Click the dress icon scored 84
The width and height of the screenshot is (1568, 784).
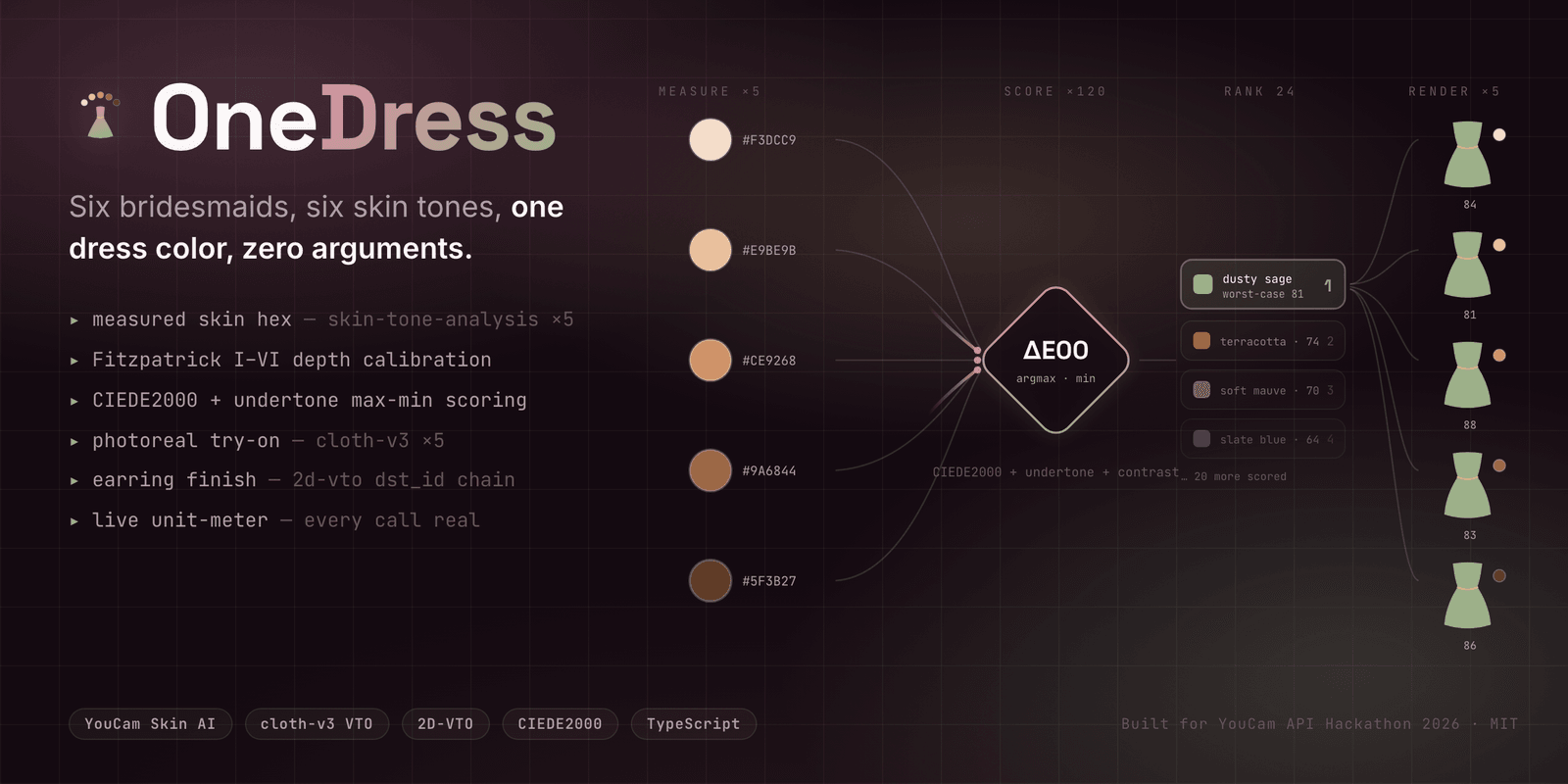(x=1467, y=155)
